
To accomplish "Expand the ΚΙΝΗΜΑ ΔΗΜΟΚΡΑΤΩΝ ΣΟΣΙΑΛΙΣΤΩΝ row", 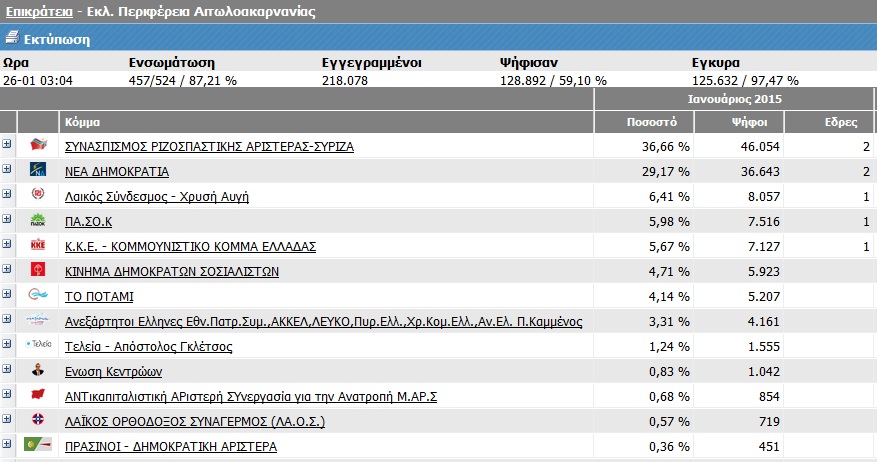I will tap(7, 268).
